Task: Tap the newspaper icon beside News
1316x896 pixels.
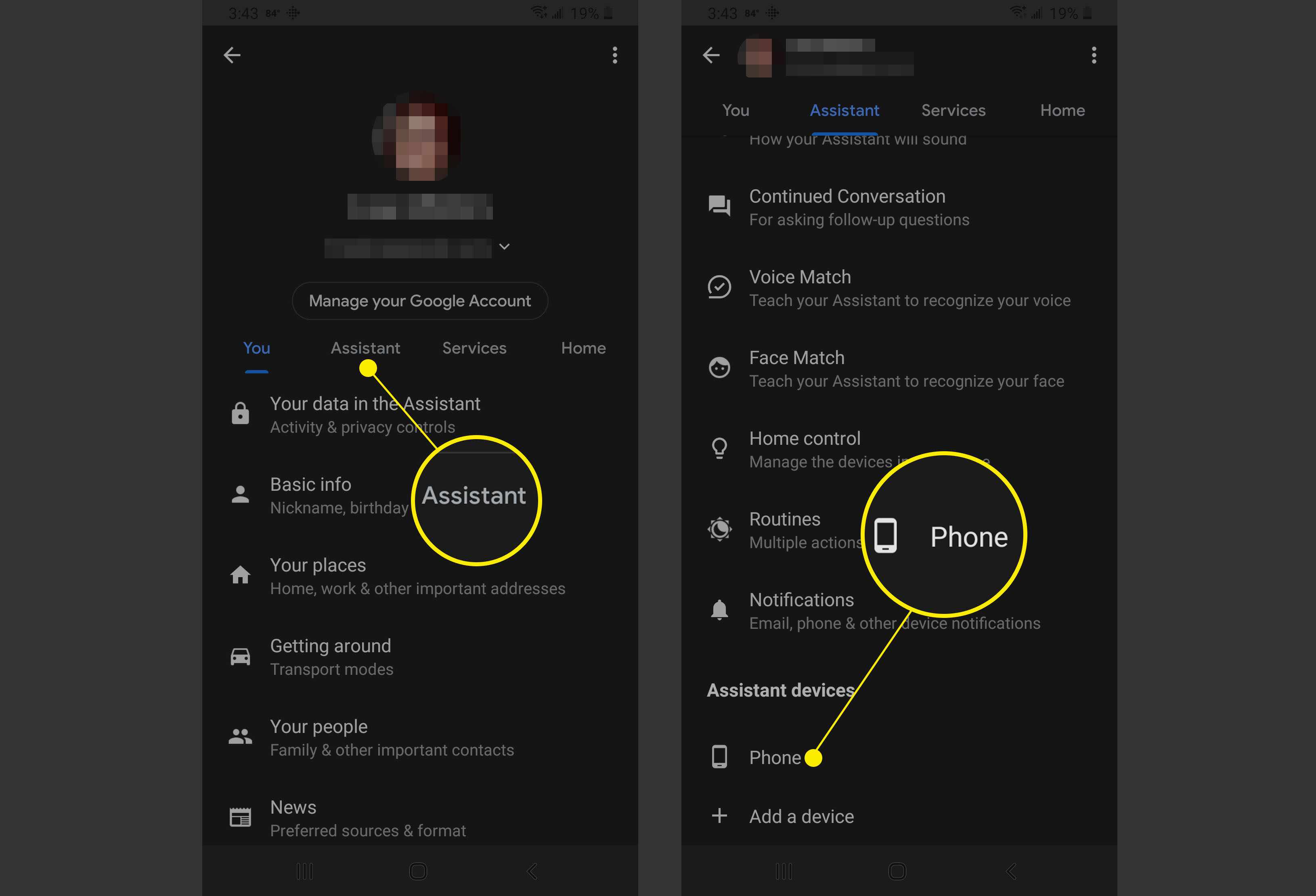Action: point(240,817)
